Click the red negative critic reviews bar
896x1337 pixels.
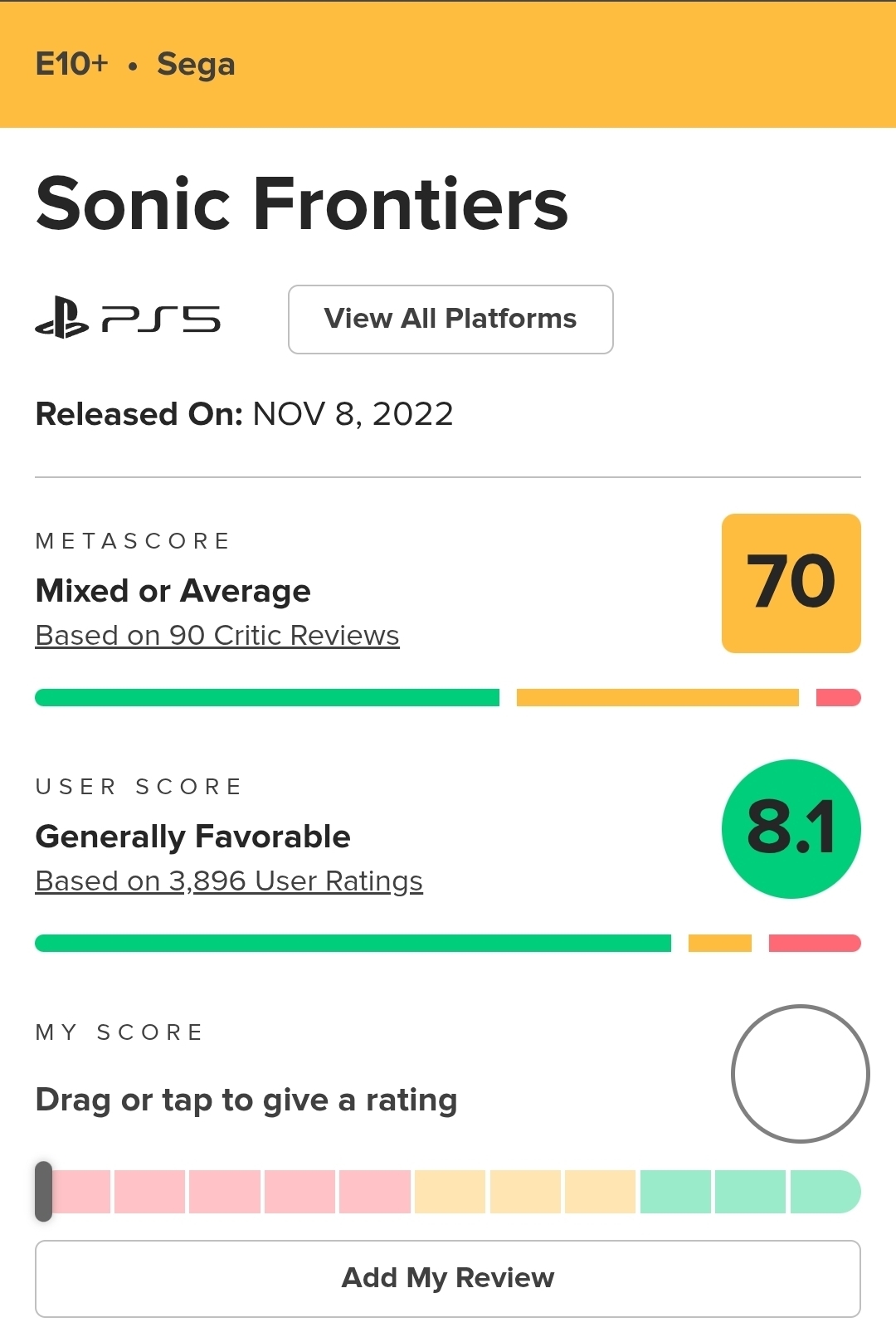(x=838, y=698)
